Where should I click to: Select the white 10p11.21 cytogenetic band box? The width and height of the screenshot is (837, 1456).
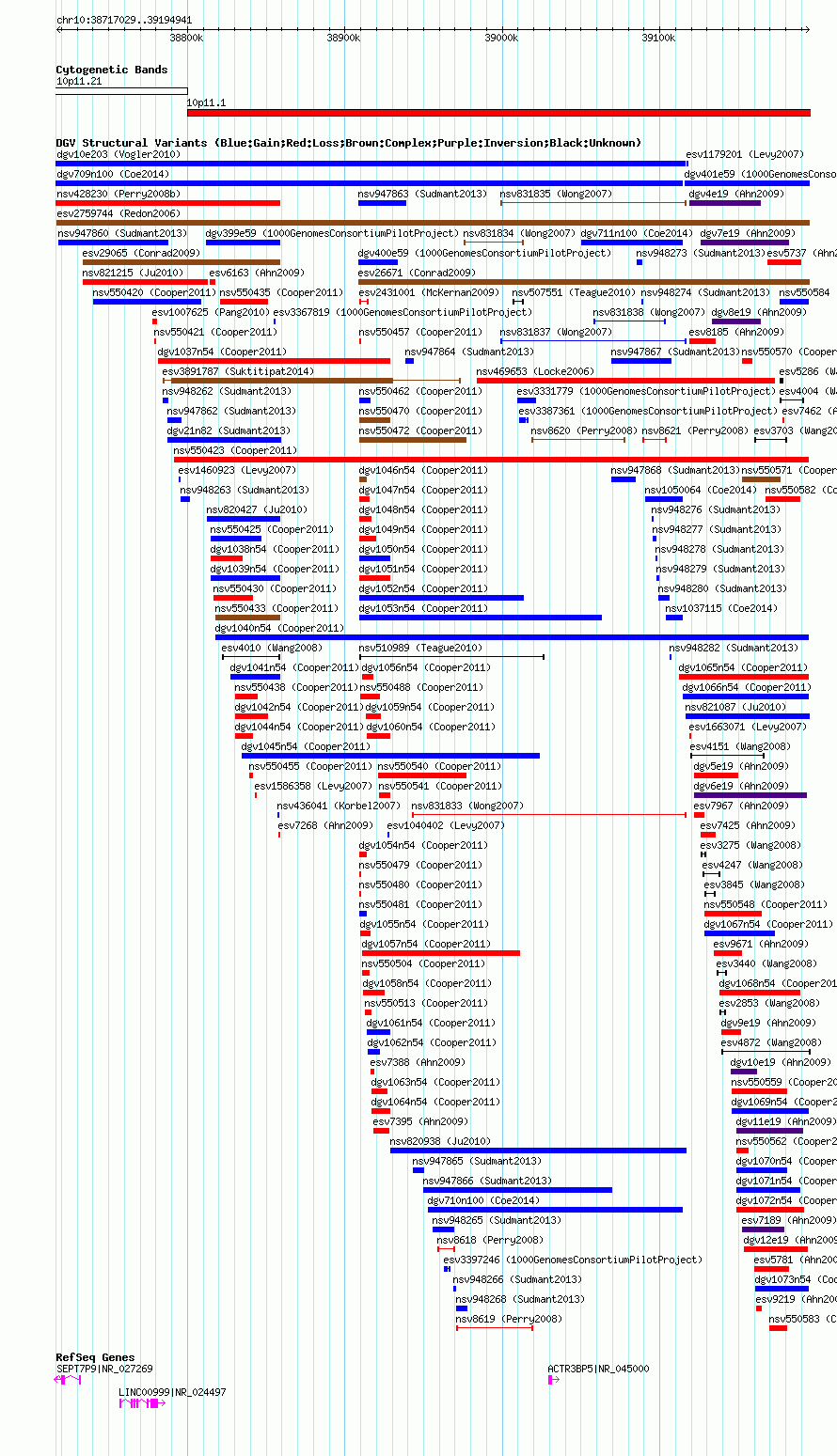(121, 91)
